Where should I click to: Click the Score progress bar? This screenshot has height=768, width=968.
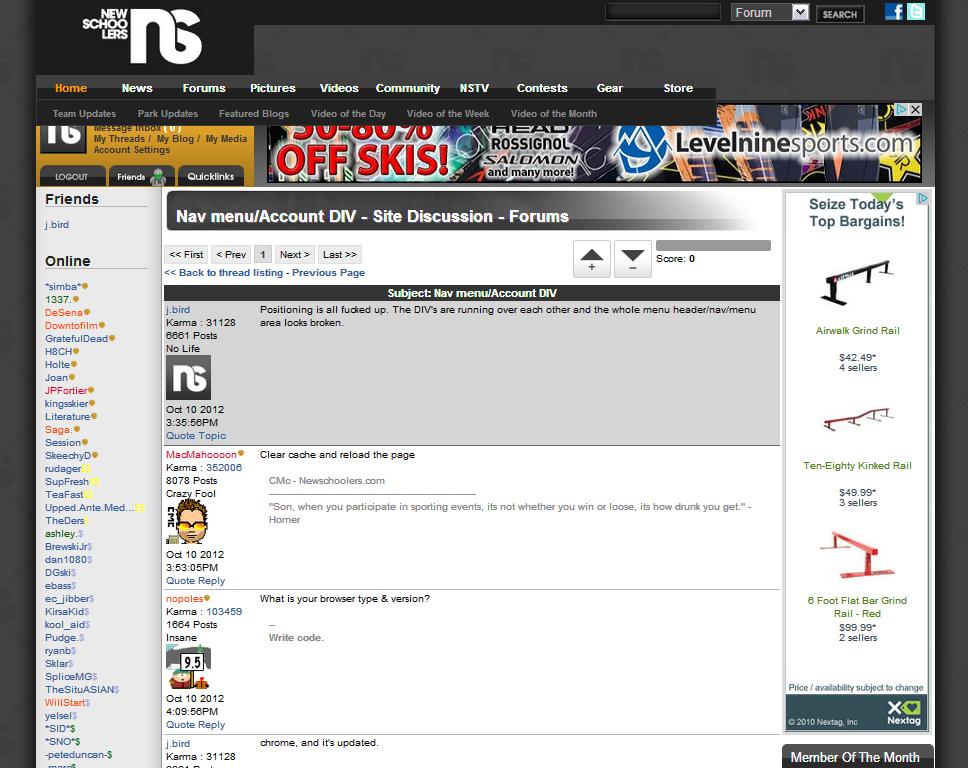click(x=712, y=244)
